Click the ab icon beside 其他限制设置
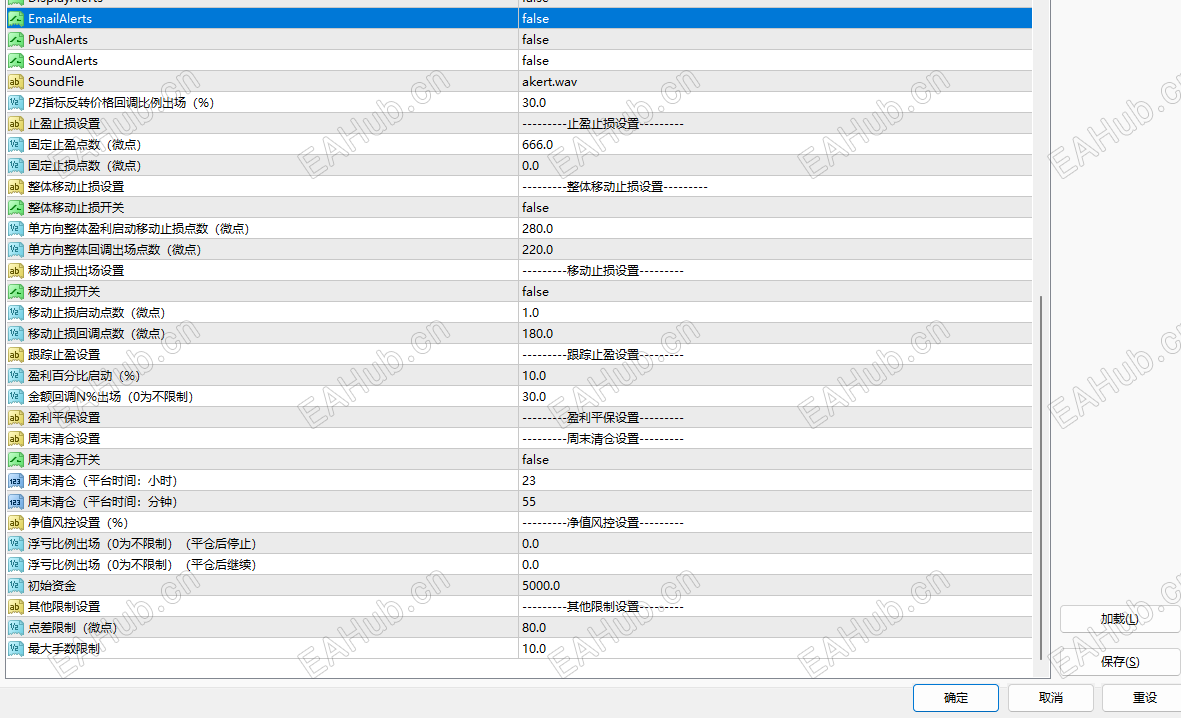The height and width of the screenshot is (718, 1181). click(15, 606)
